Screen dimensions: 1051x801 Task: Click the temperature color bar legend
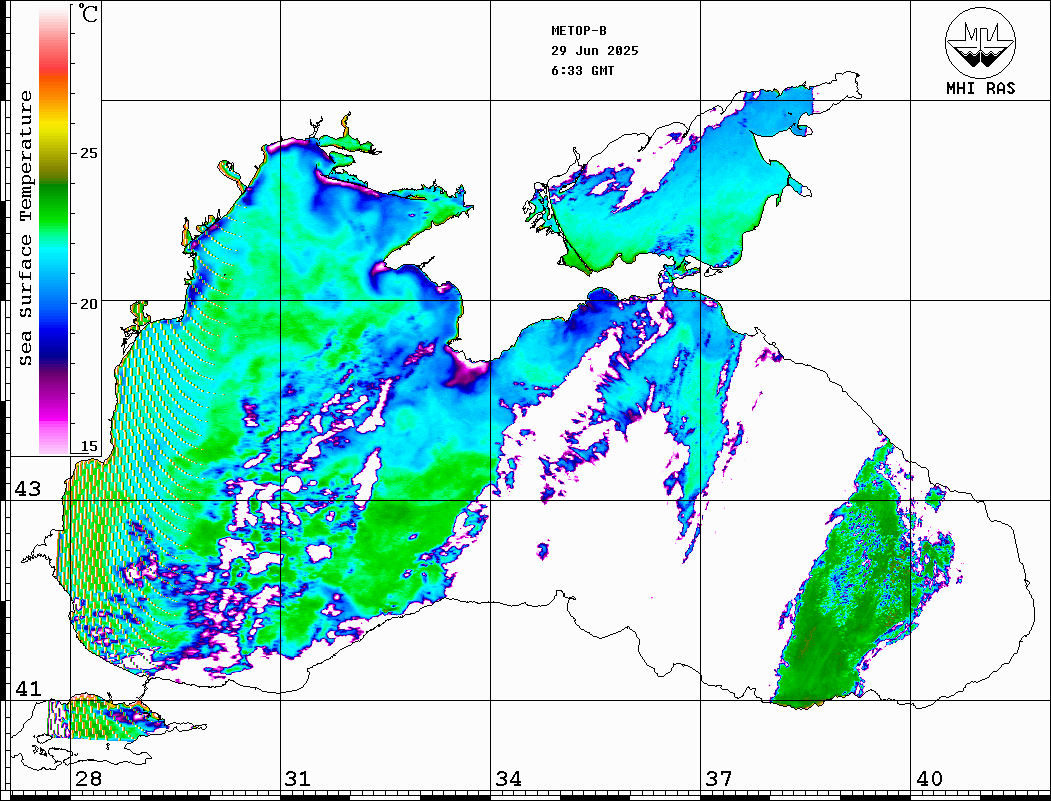coord(54,230)
